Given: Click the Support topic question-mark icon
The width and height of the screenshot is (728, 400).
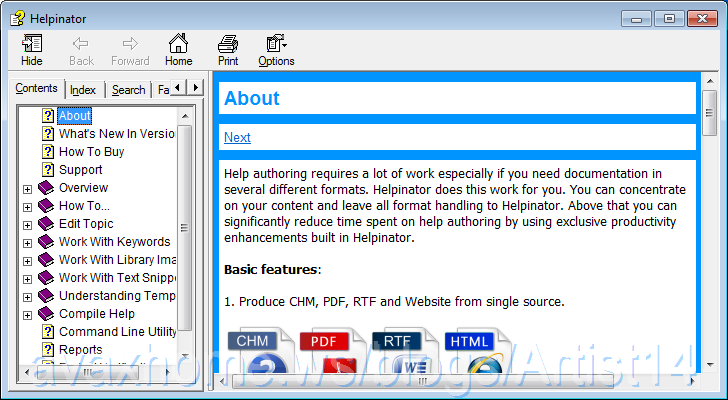Looking at the screenshot, I should click(x=48, y=170).
